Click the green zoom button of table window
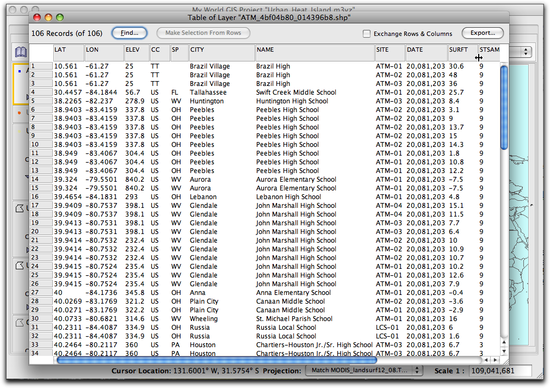This screenshot has width=550, height=388. (x=60, y=17)
